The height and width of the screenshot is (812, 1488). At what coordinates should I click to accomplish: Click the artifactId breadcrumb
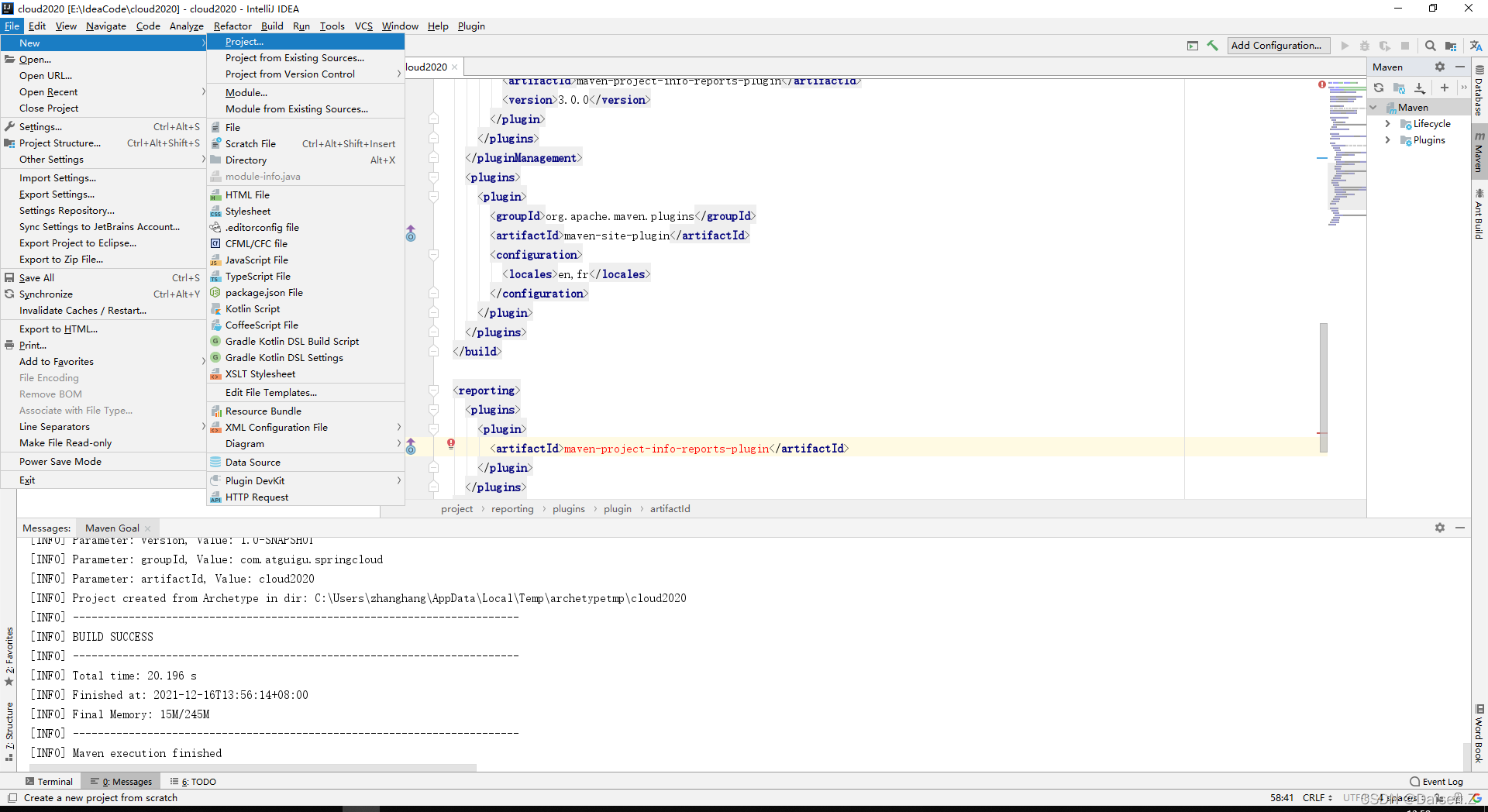670,509
